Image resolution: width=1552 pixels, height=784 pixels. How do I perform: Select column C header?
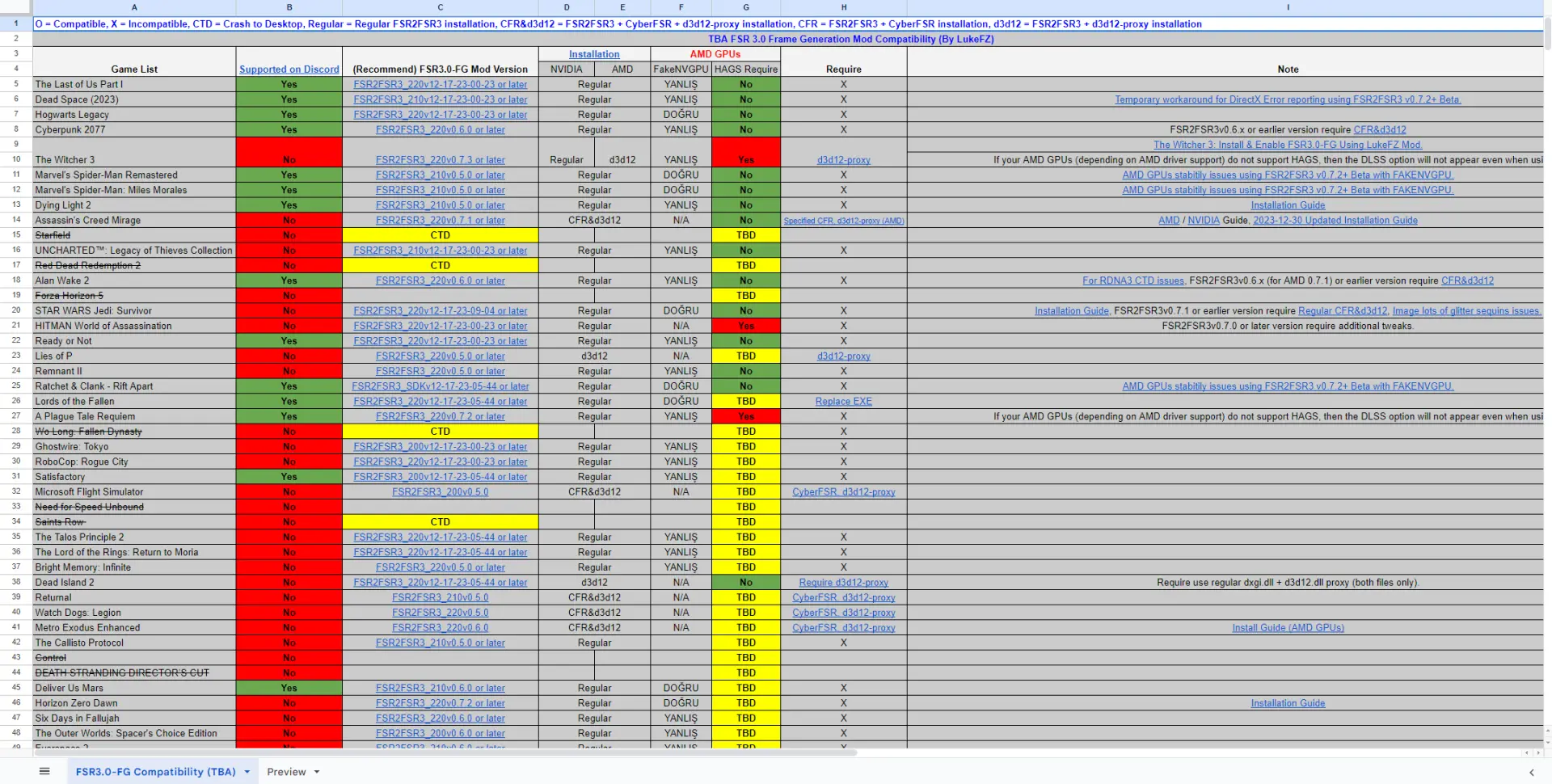click(x=440, y=7)
